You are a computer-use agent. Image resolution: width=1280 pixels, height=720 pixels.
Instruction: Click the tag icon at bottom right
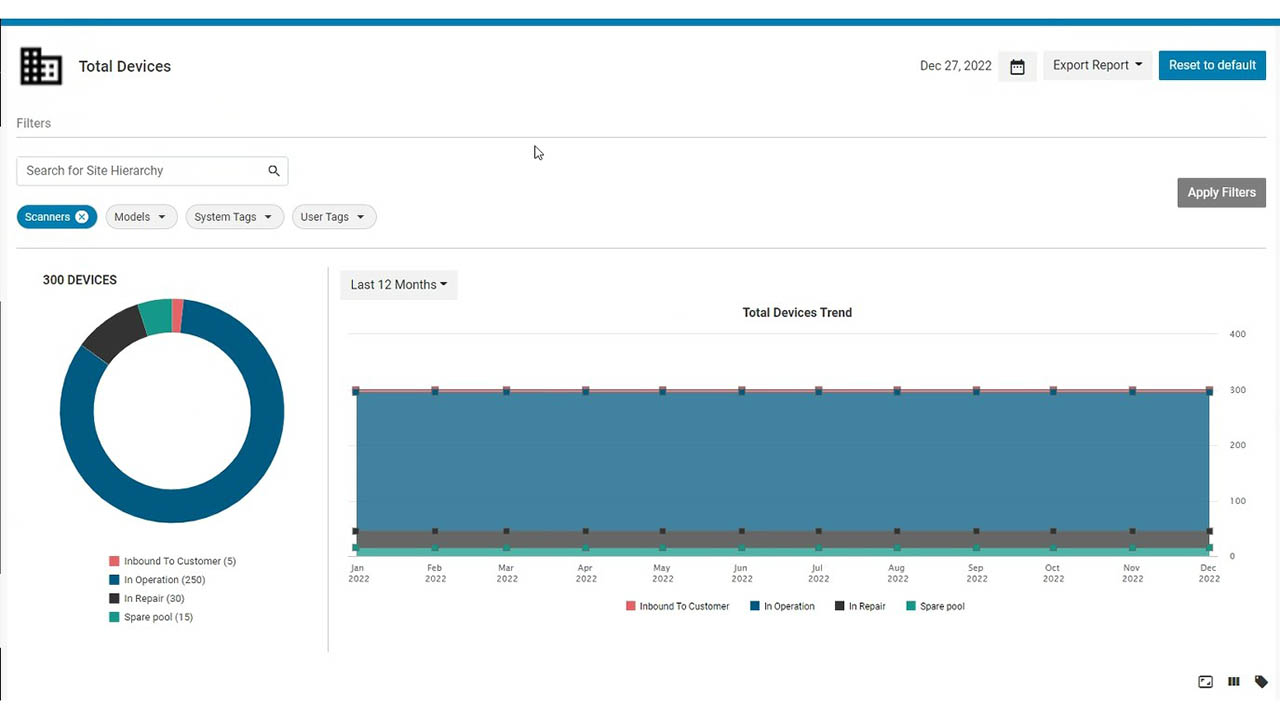1261,682
